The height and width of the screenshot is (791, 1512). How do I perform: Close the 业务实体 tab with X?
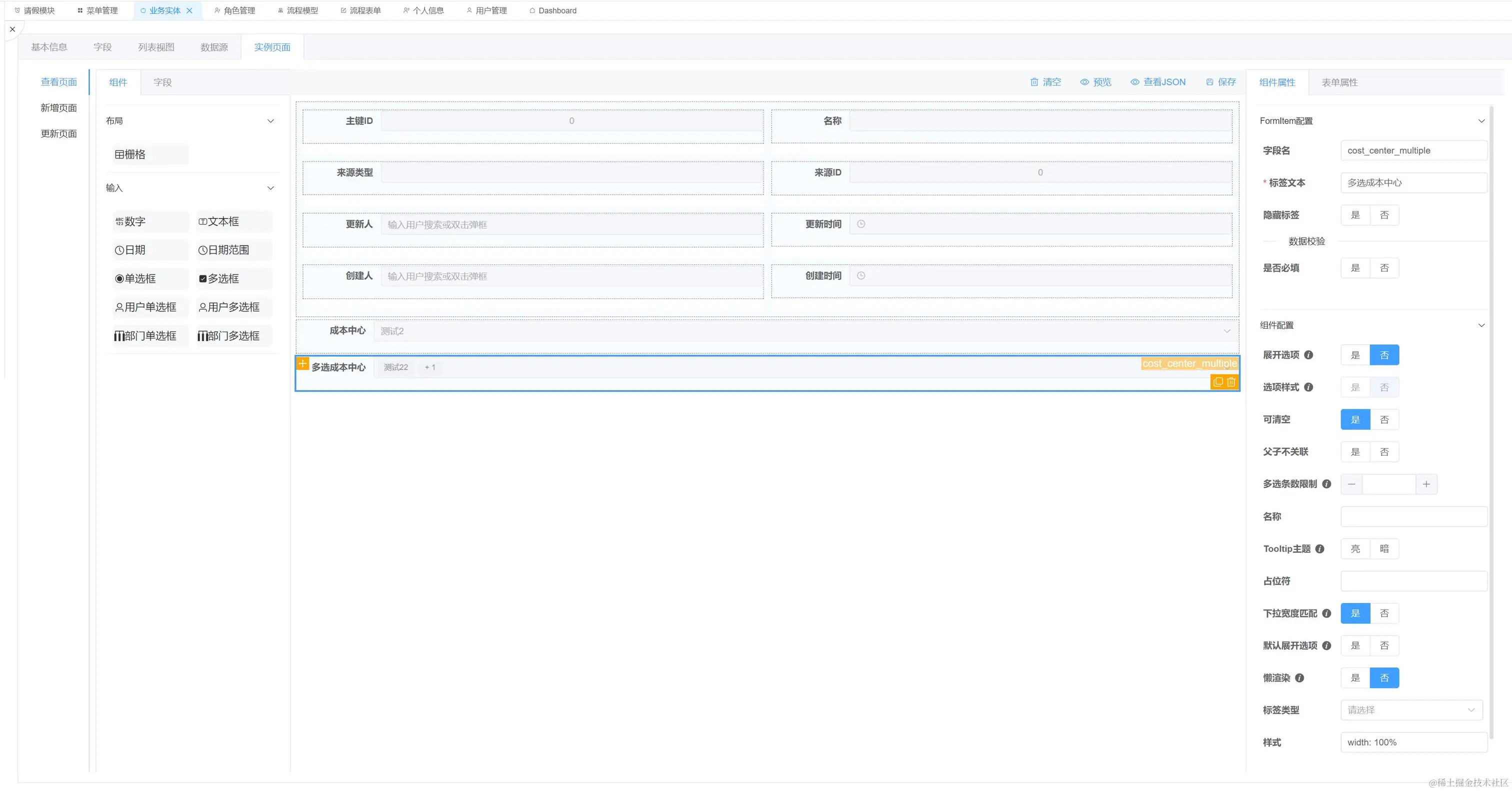click(189, 10)
